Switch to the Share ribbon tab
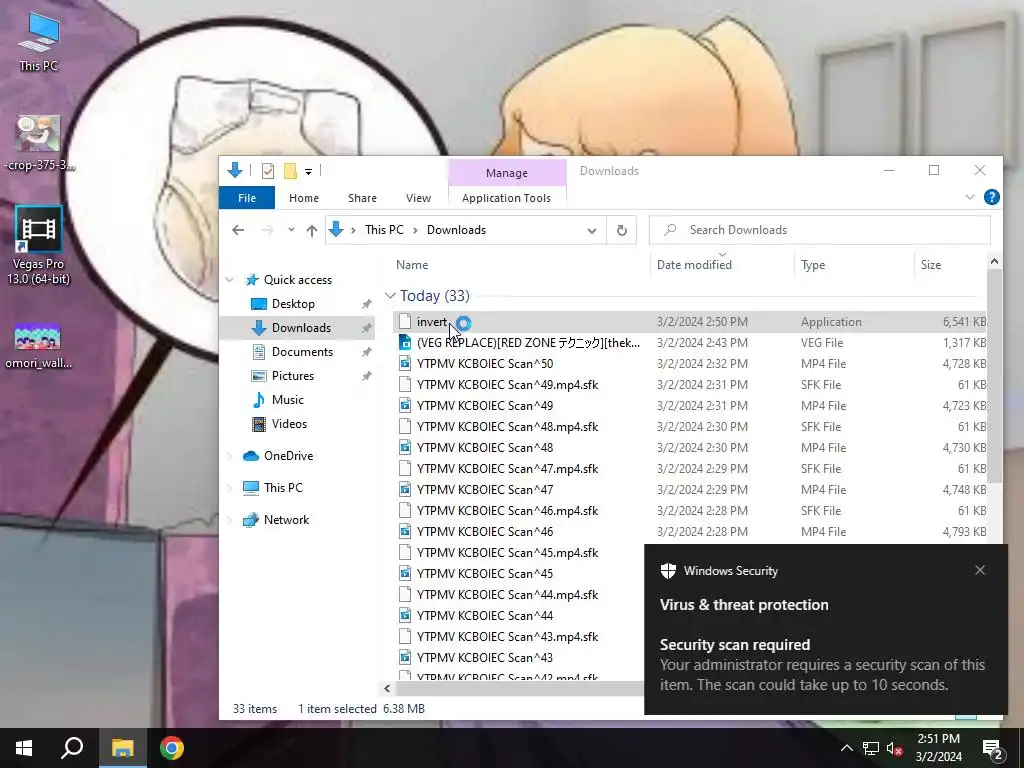 click(362, 198)
